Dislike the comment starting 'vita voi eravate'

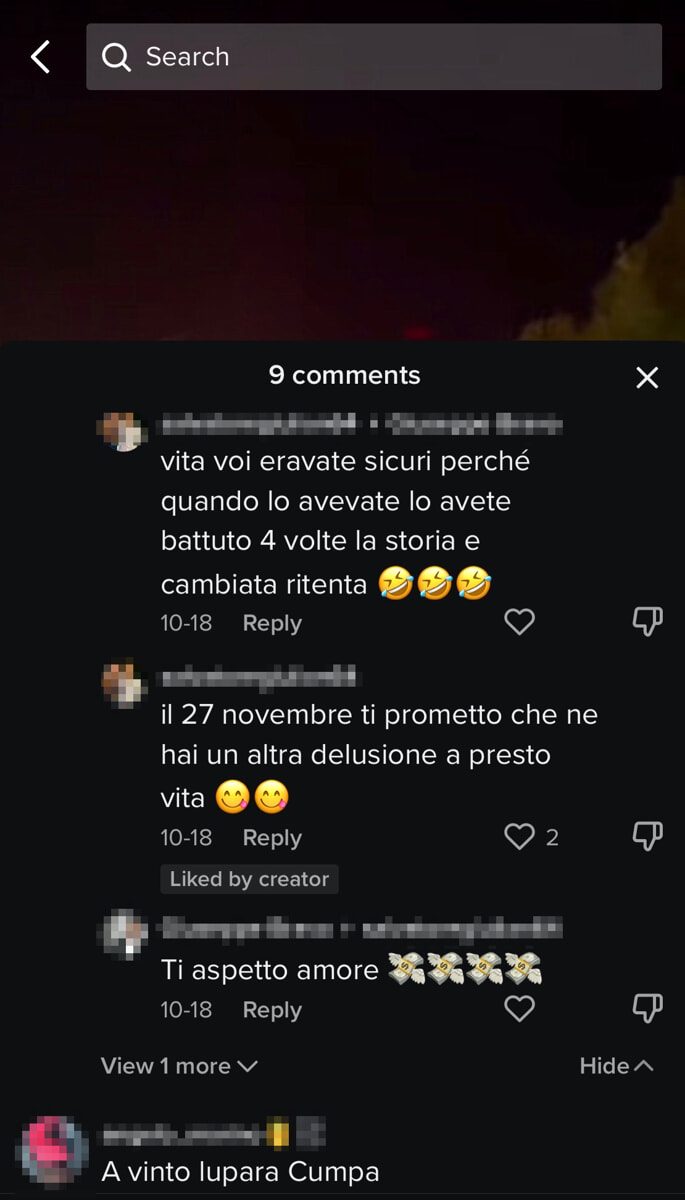point(648,622)
